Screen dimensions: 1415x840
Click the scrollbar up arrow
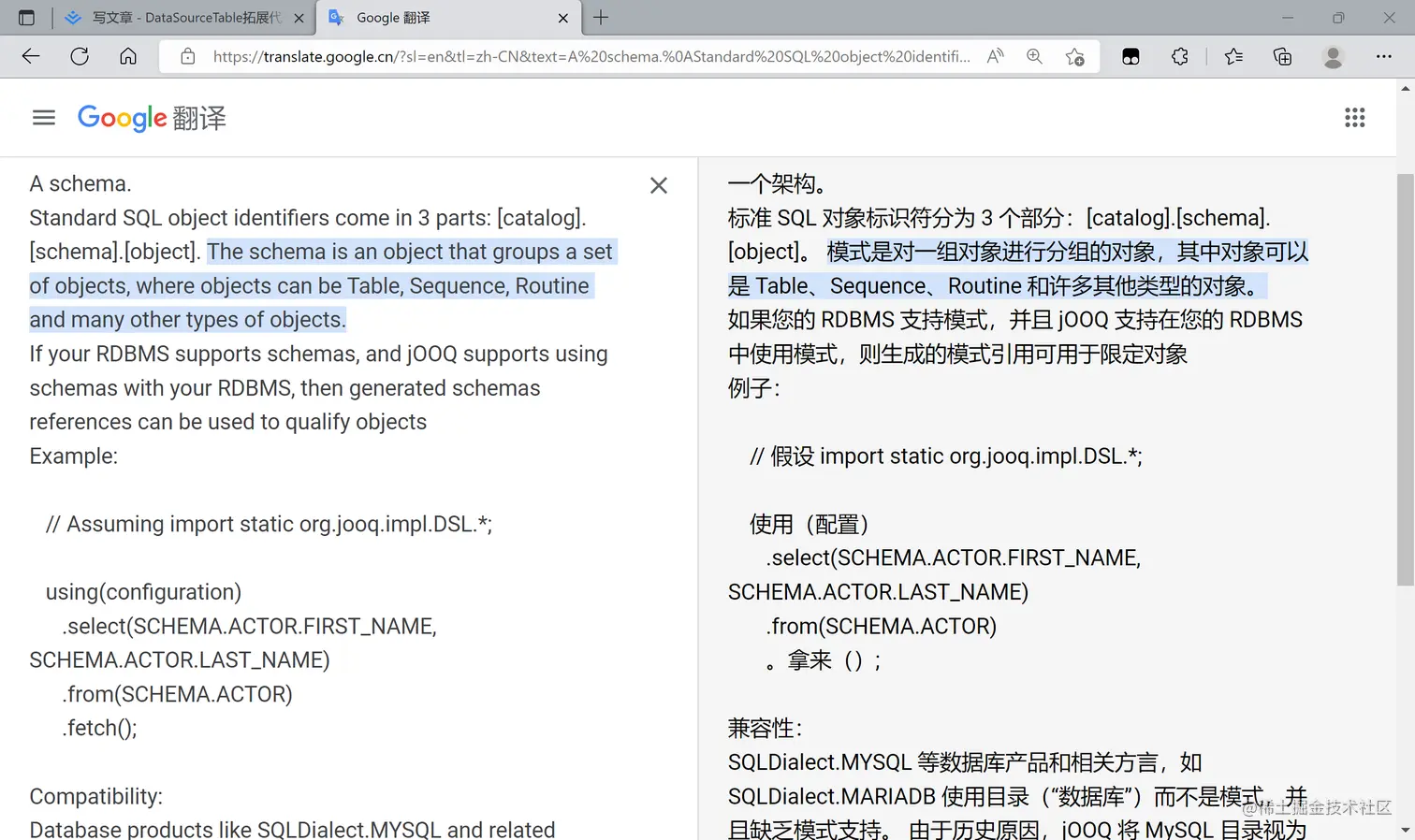[x=1405, y=88]
